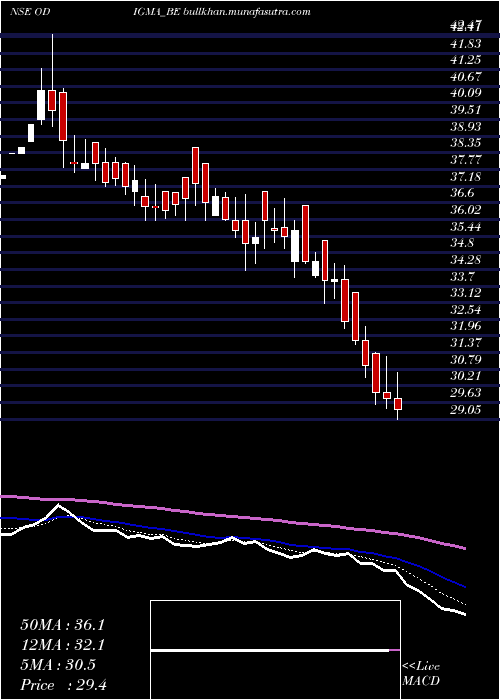Click the 37.18 price axis label

tap(465, 176)
